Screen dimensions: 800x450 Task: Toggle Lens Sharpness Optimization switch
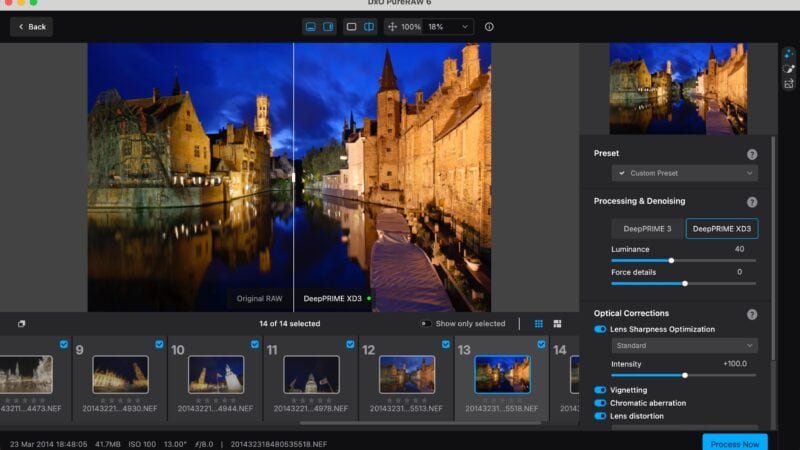point(600,329)
